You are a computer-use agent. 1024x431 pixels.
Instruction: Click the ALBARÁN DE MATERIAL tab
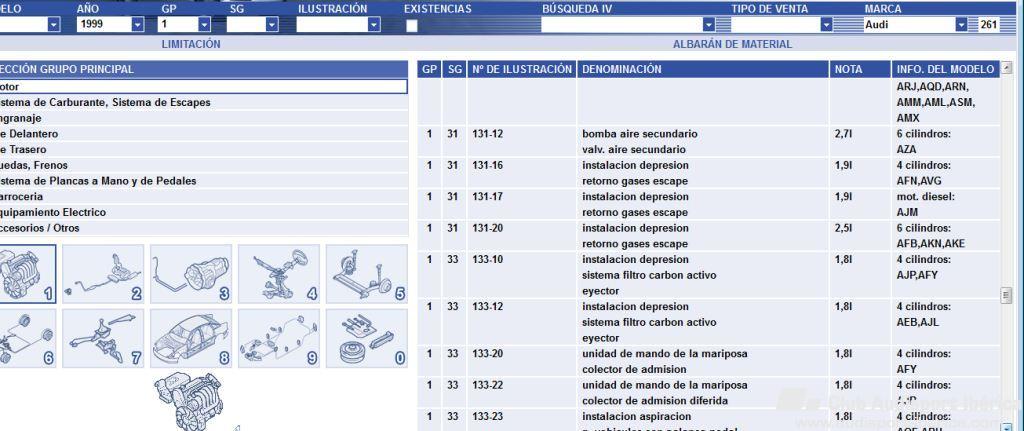pos(732,44)
